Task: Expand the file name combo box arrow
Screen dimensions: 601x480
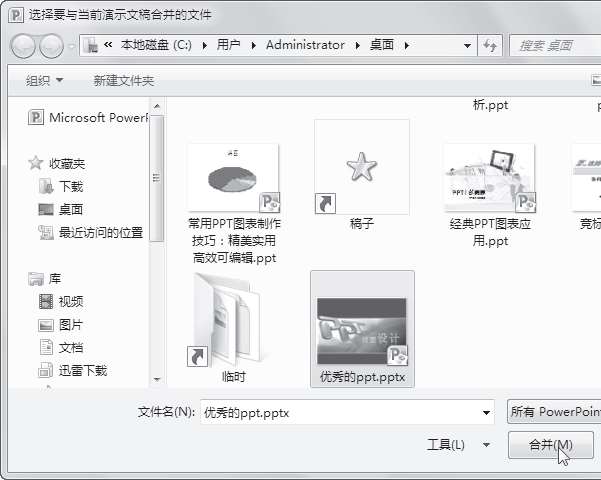Action: pyautogui.click(x=486, y=411)
